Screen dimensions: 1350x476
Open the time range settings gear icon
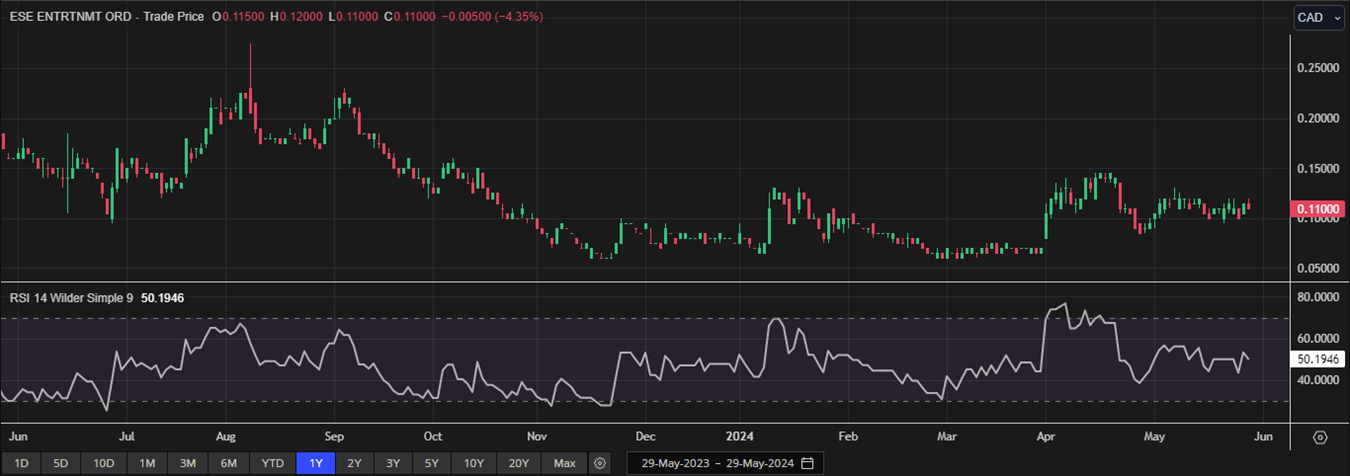click(x=600, y=463)
